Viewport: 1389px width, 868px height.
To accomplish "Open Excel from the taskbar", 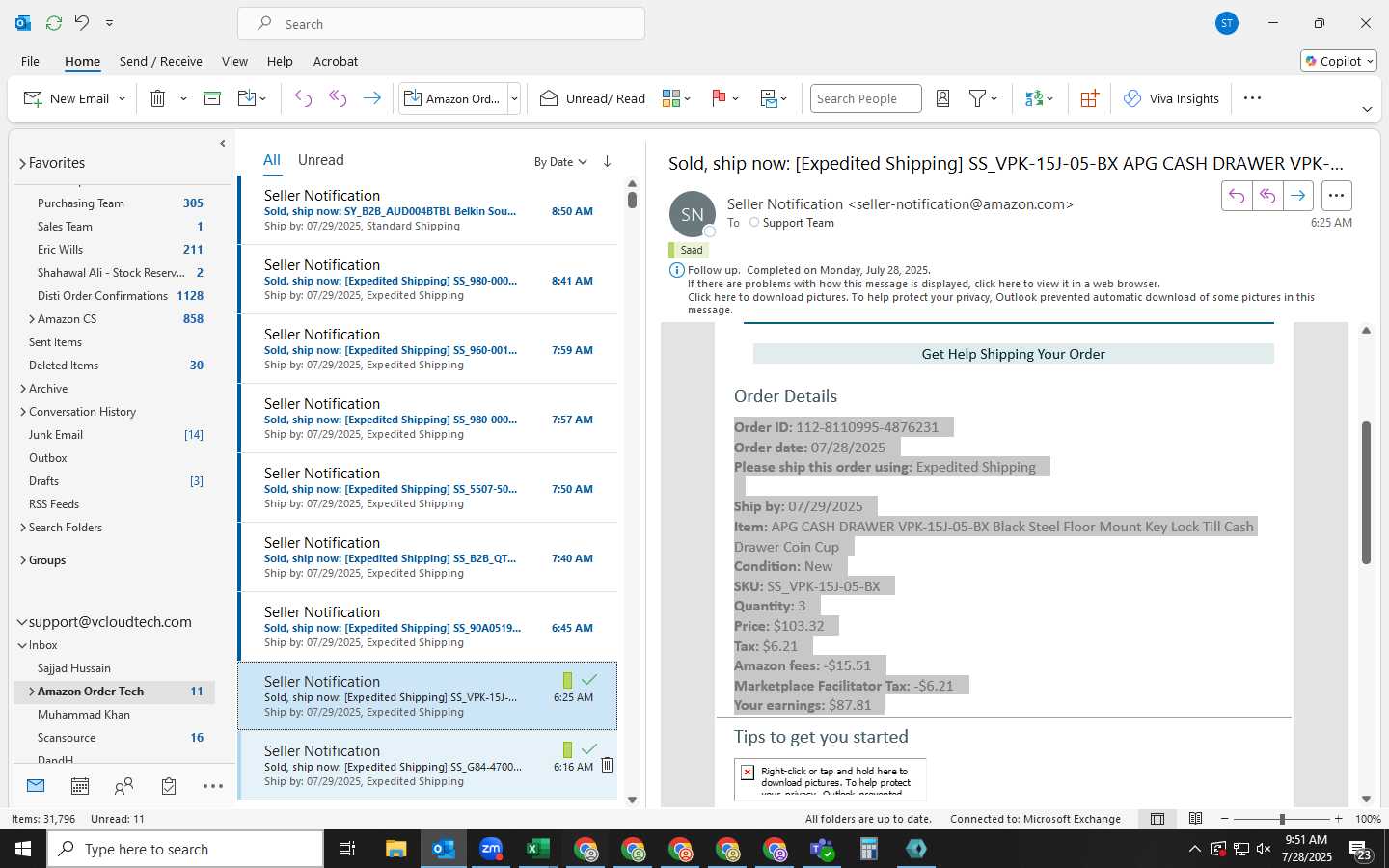I will coord(538,849).
